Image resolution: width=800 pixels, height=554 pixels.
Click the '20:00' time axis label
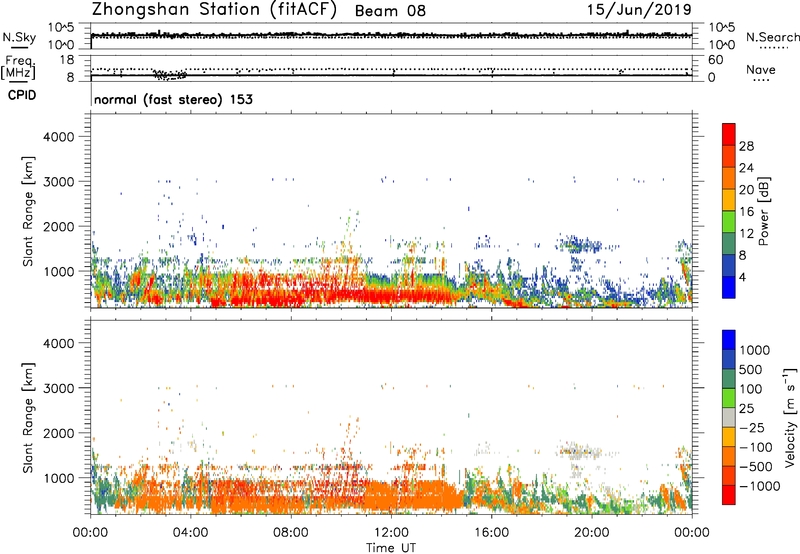click(592, 533)
